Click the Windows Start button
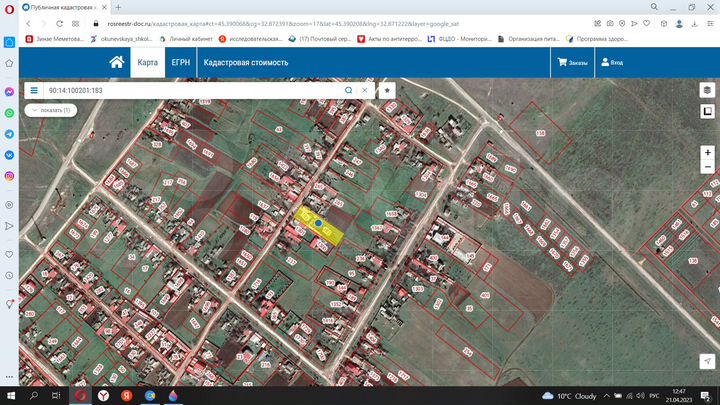 tap(11, 396)
